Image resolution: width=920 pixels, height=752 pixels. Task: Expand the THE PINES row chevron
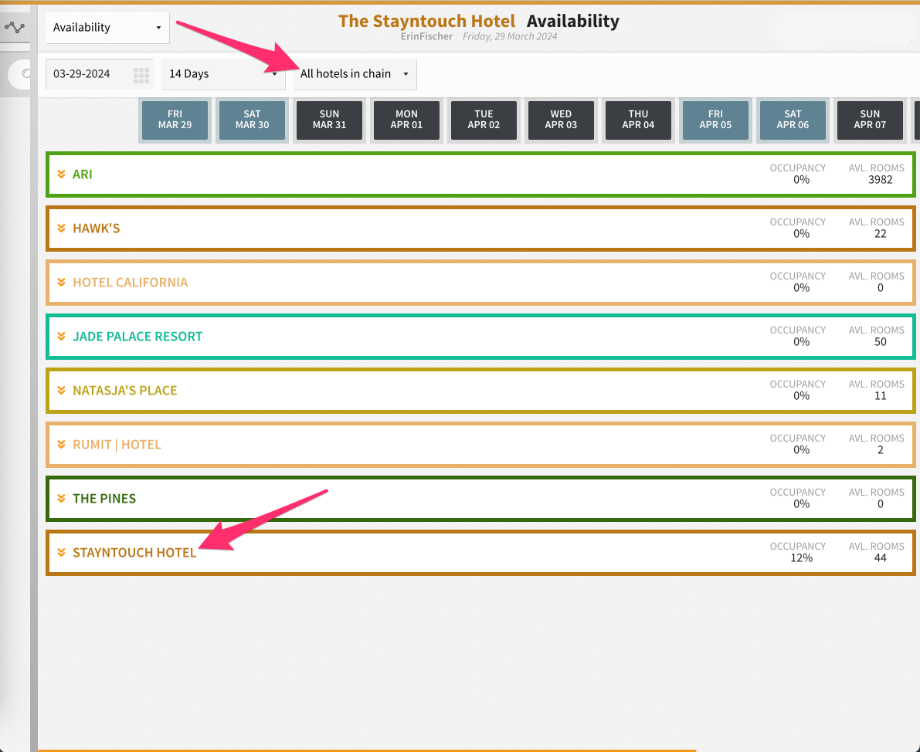click(x=61, y=499)
